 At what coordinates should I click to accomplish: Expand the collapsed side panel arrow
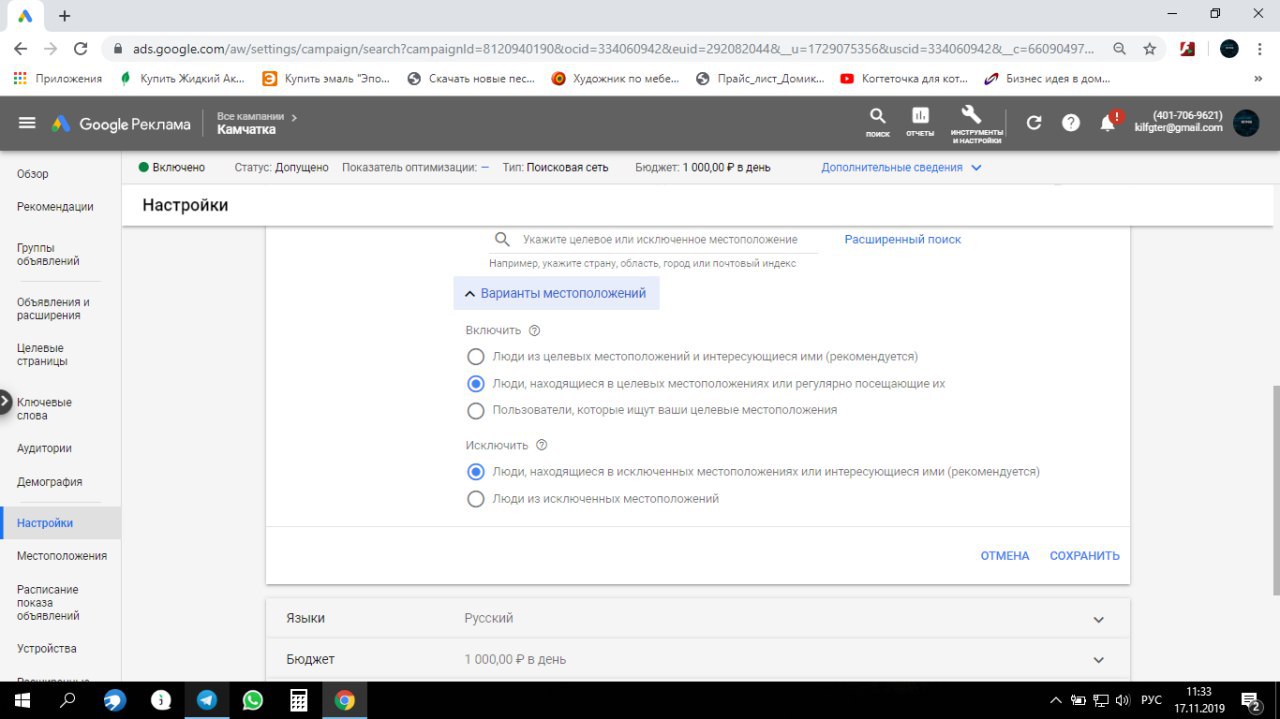(x=5, y=402)
